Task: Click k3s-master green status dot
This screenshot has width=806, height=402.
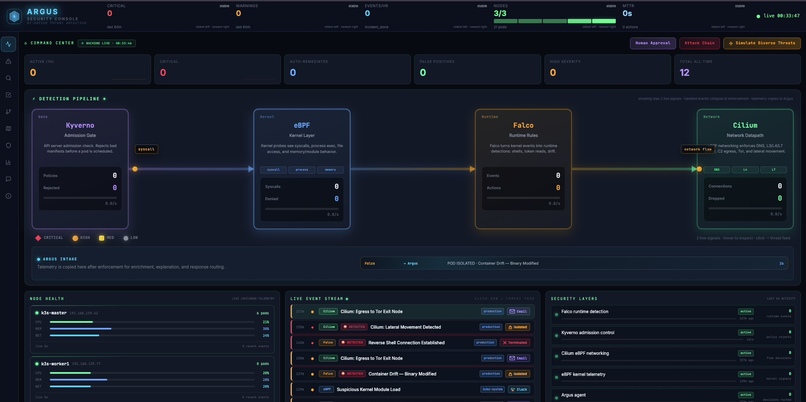Action: click(37, 313)
